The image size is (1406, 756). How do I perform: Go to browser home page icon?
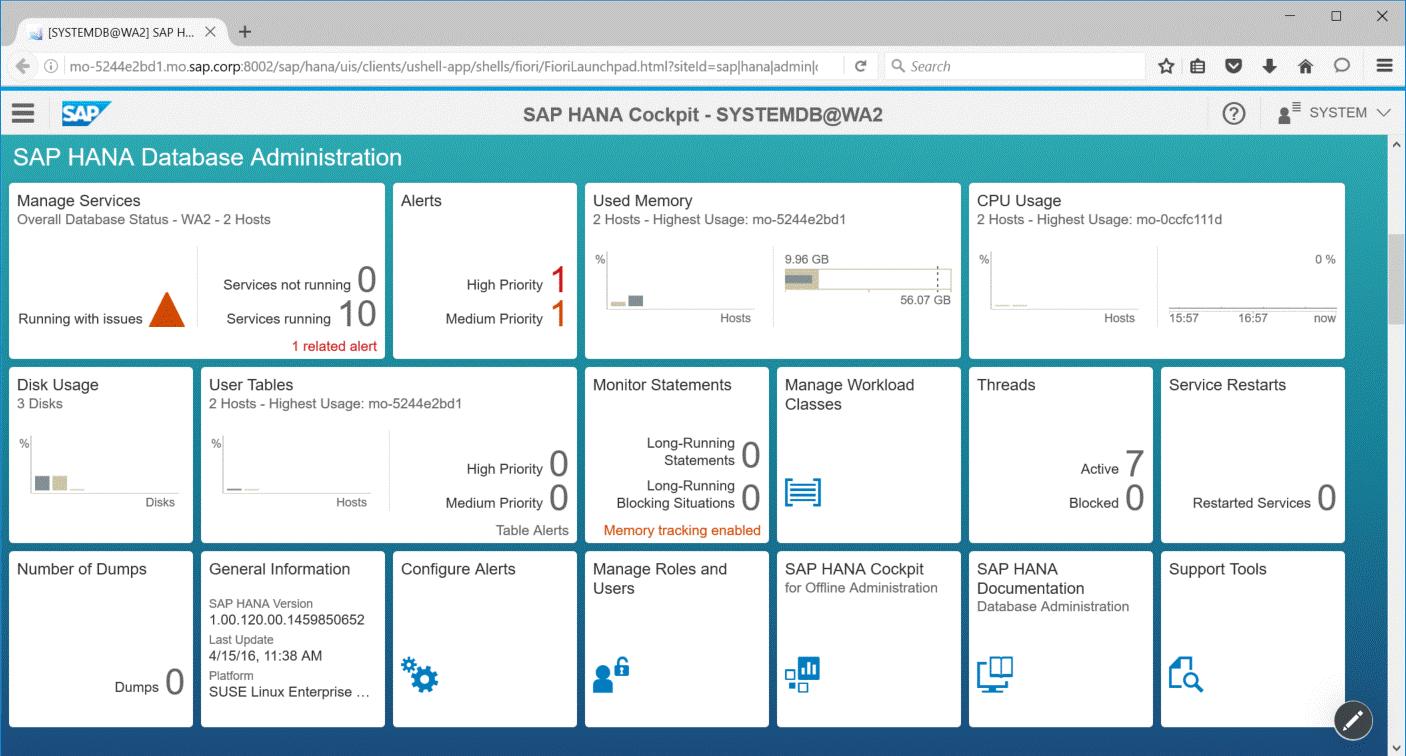click(1305, 66)
